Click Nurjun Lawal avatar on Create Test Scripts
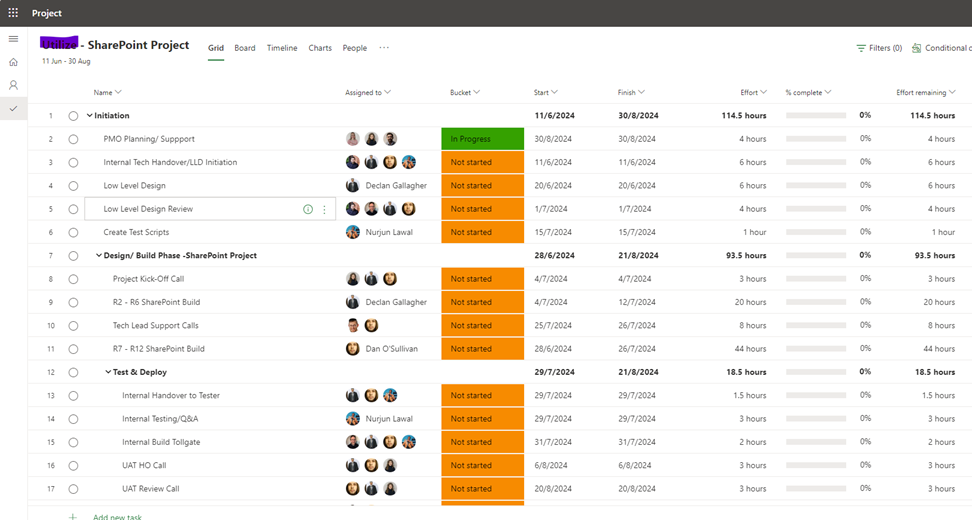 [x=352, y=232]
